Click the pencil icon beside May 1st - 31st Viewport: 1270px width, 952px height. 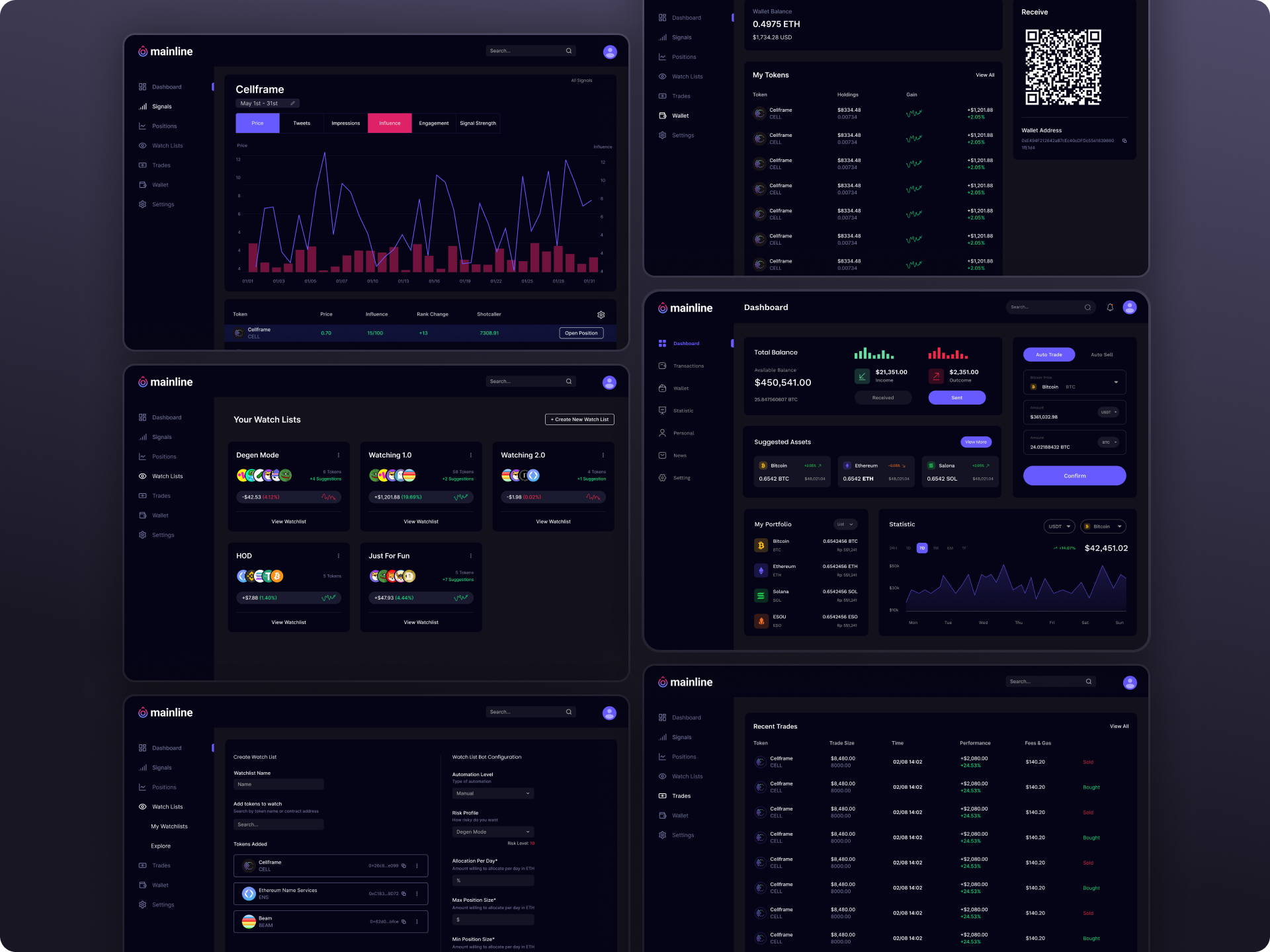pos(292,103)
